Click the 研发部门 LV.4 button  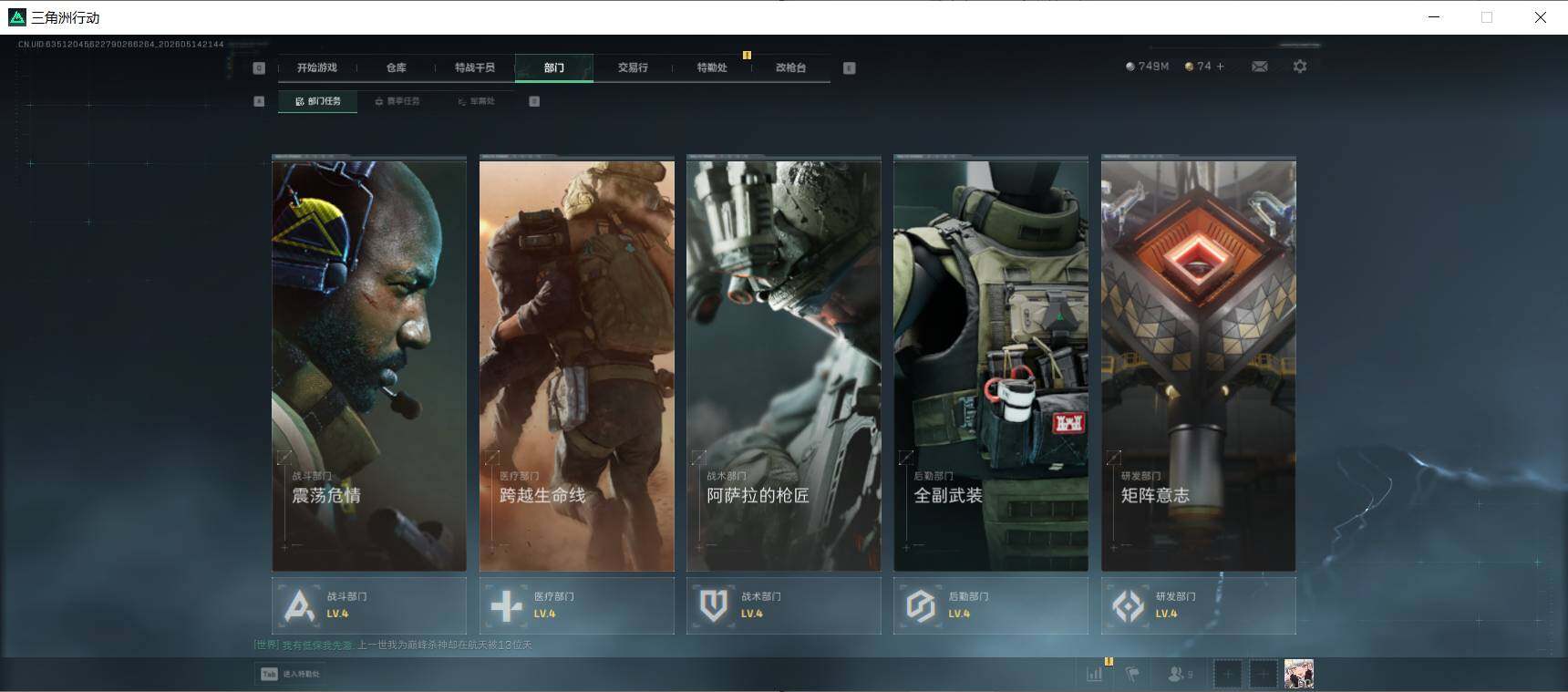click(1199, 605)
